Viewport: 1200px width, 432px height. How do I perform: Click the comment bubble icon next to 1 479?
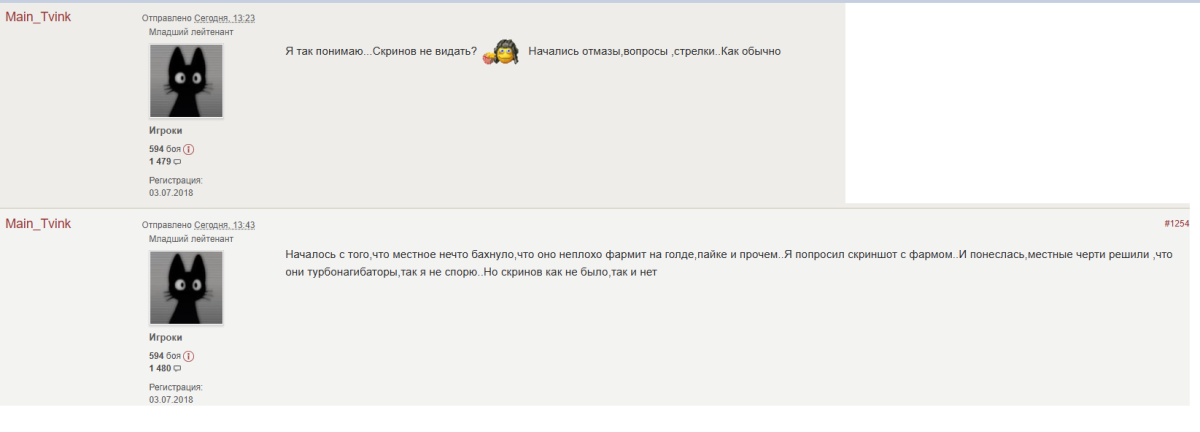tap(178, 161)
